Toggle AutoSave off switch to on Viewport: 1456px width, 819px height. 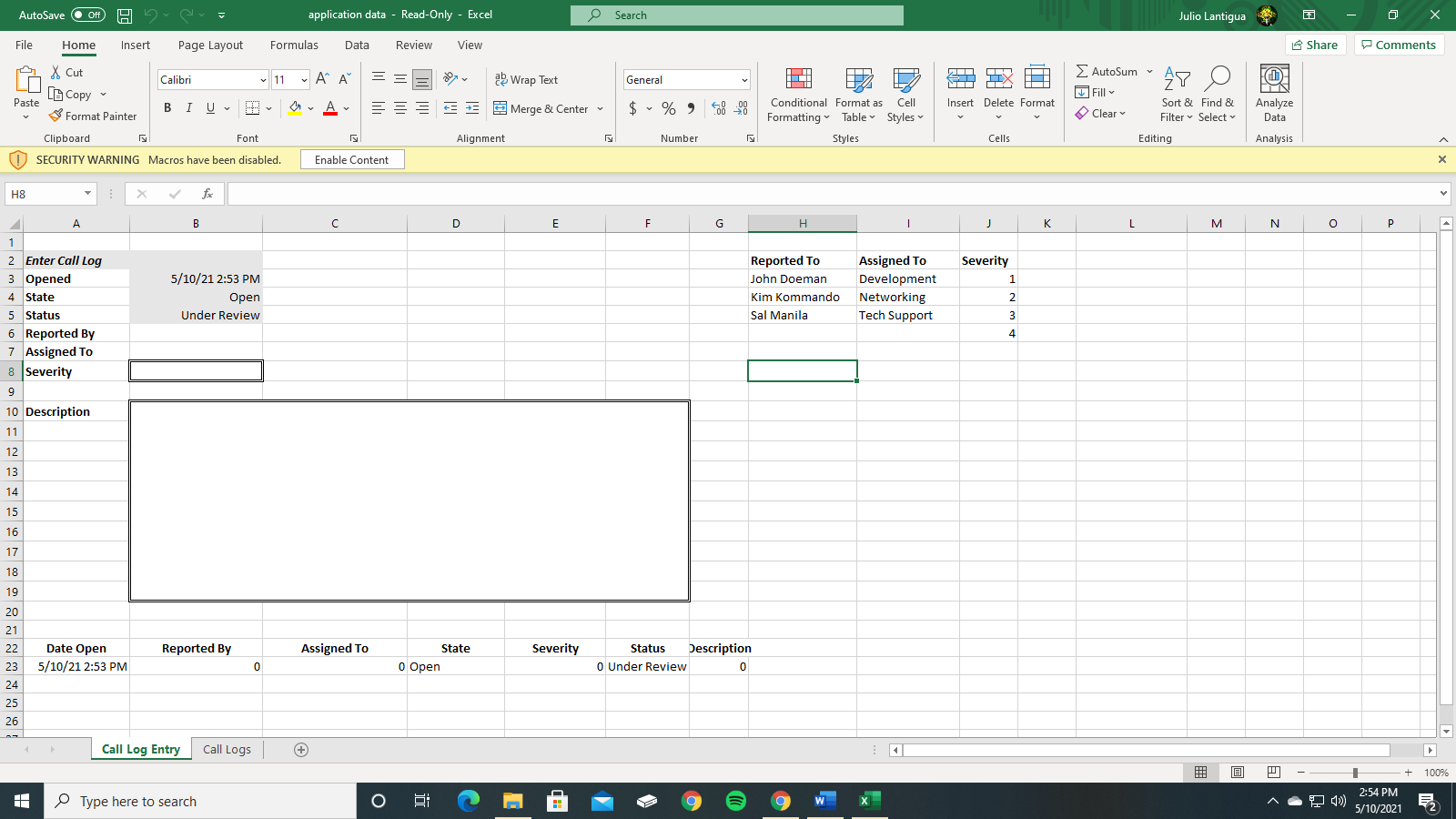point(86,15)
